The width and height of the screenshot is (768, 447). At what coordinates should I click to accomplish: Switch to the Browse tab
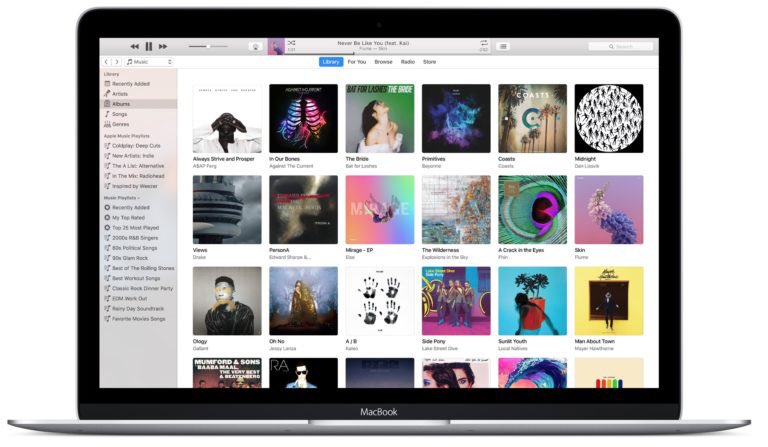[x=384, y=62]
